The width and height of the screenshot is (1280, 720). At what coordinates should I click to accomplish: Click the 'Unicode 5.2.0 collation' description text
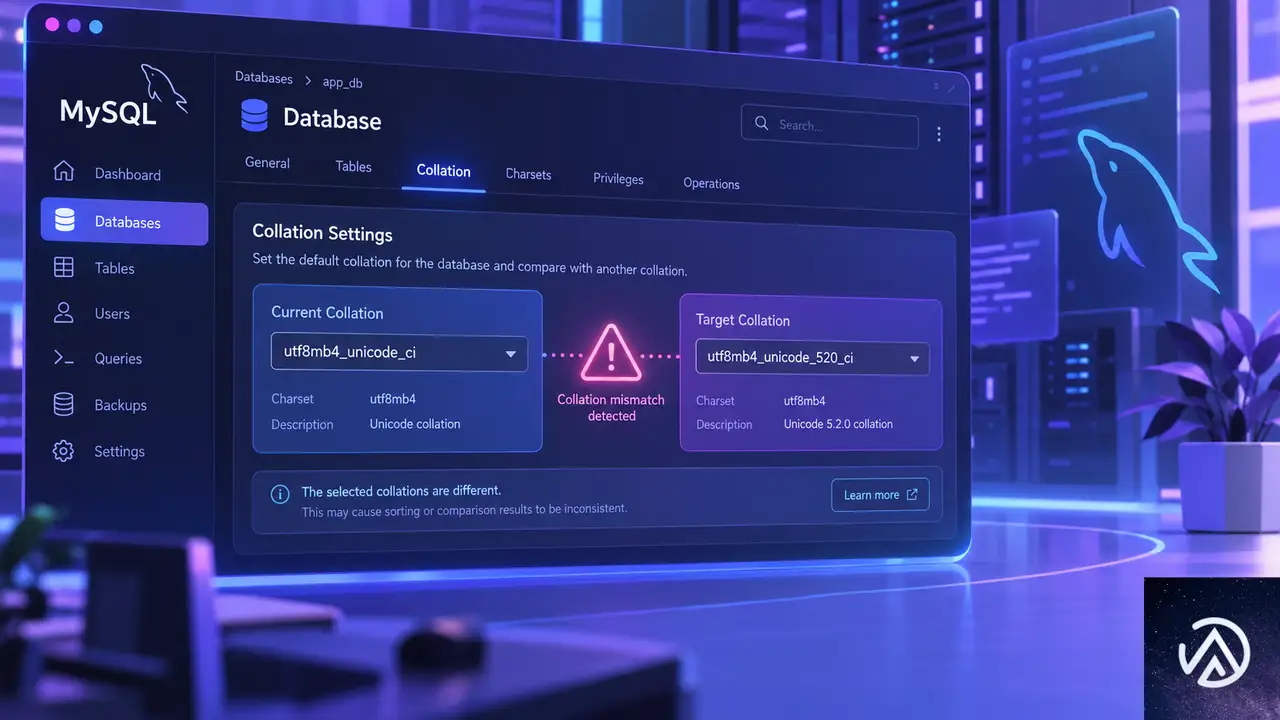click(838, 424)
